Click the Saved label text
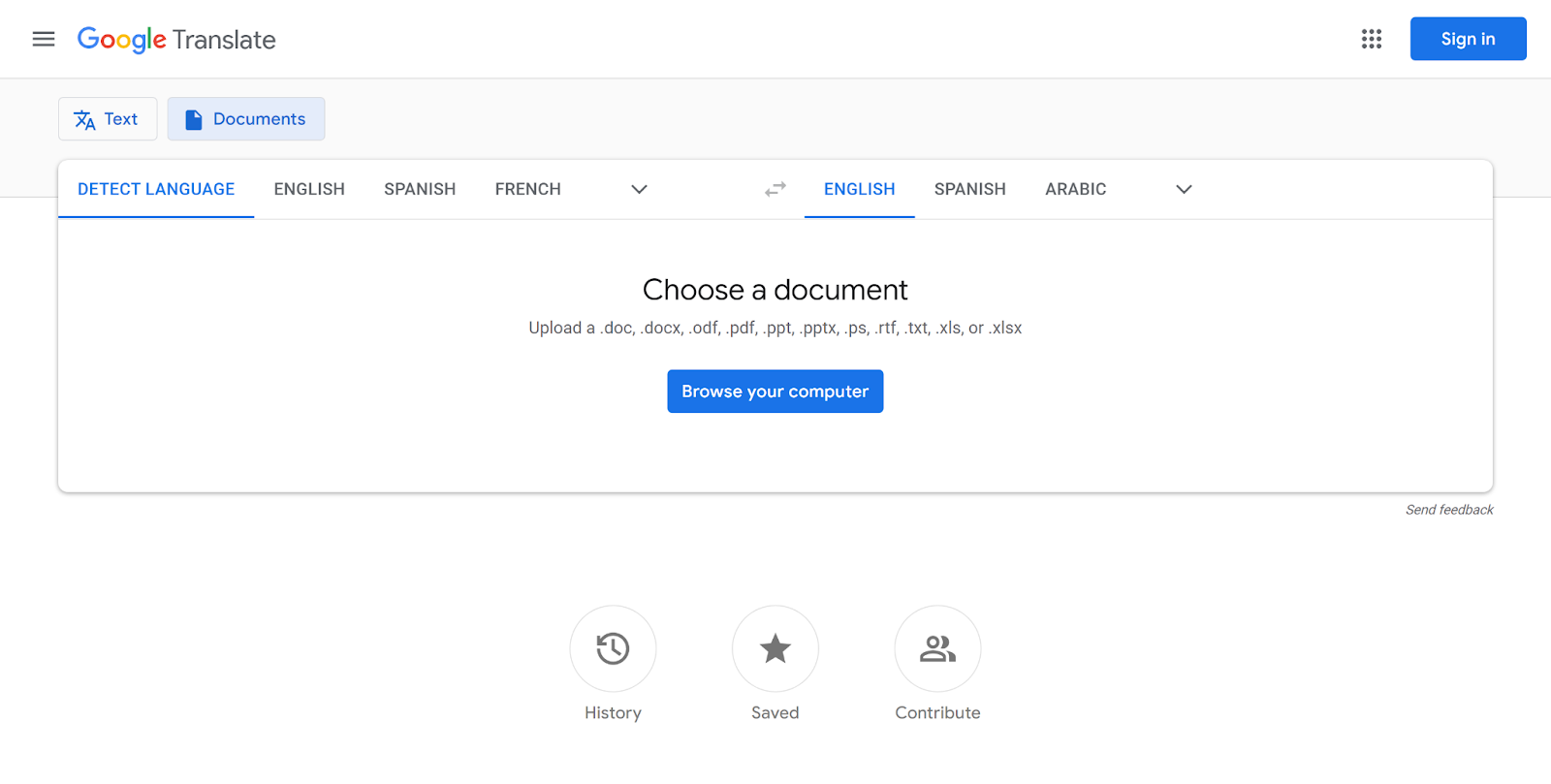The height and width of the screenshot is (784, 1551). 775,713
